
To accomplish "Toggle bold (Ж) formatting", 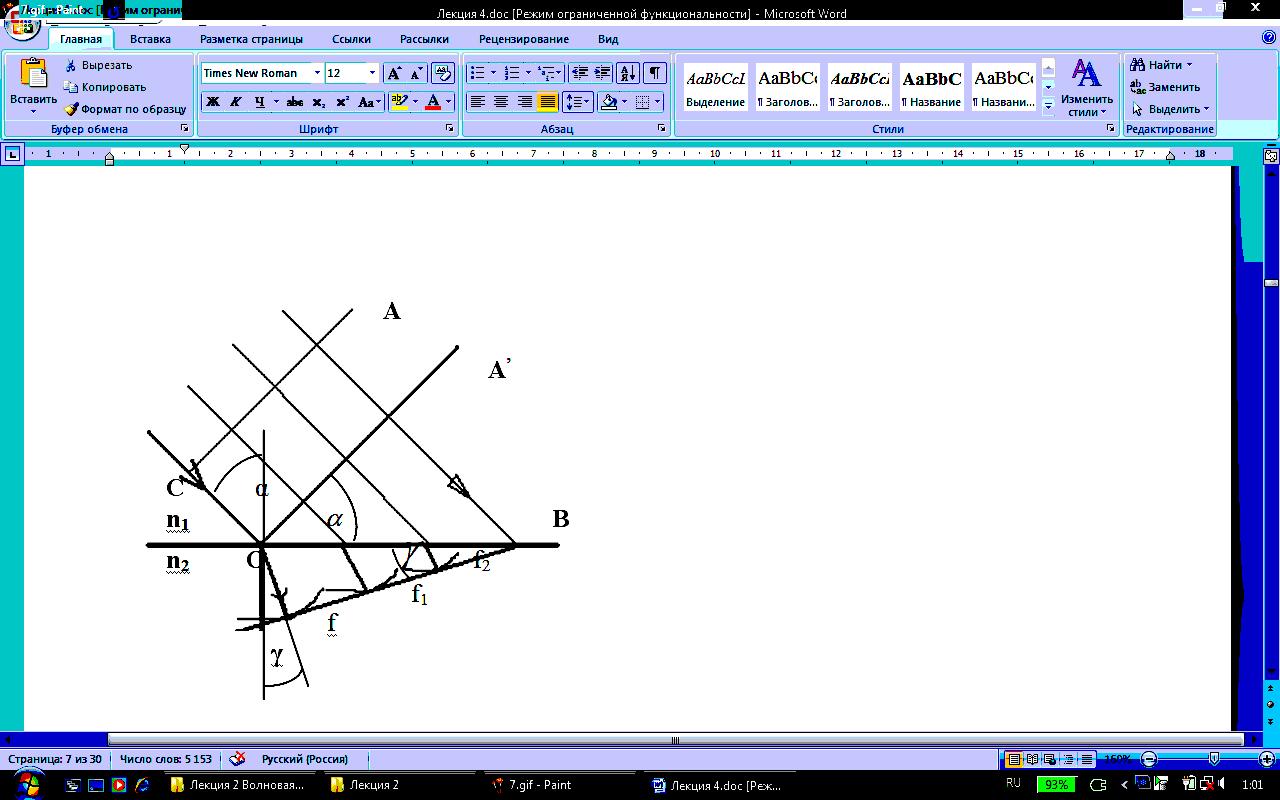I will point(212,102).
